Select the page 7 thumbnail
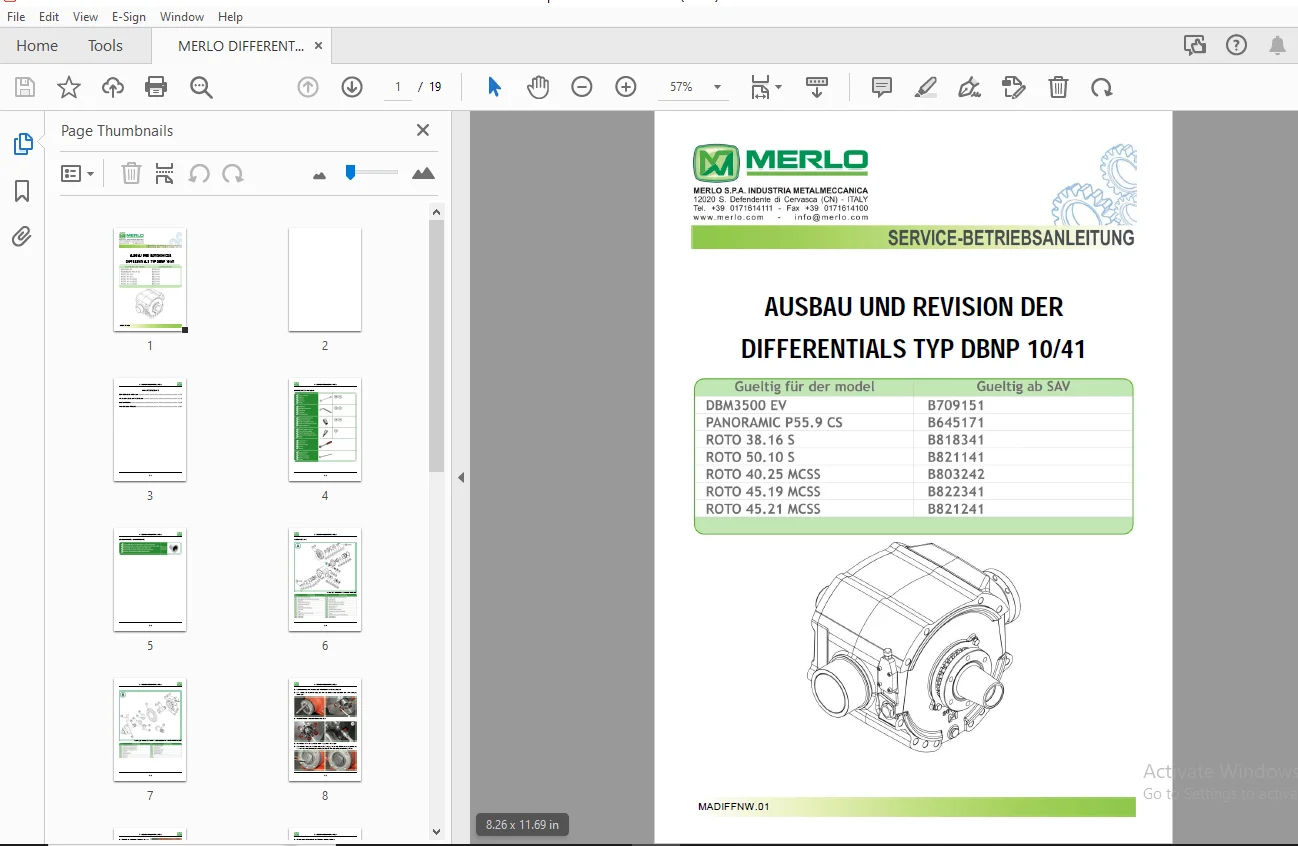Viewport: 1298px width, 846px height. (150, 730)
